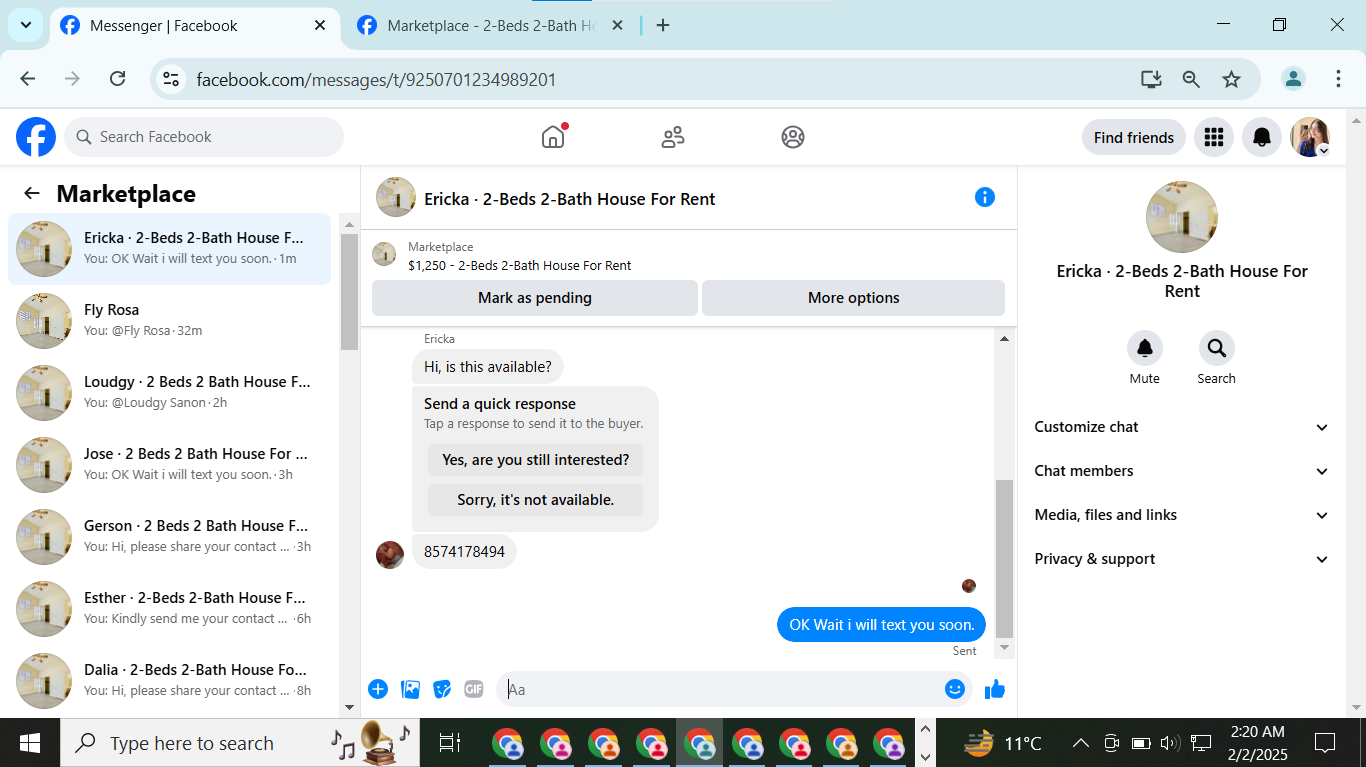Expand Chat members section

(x=1182, y=471)
